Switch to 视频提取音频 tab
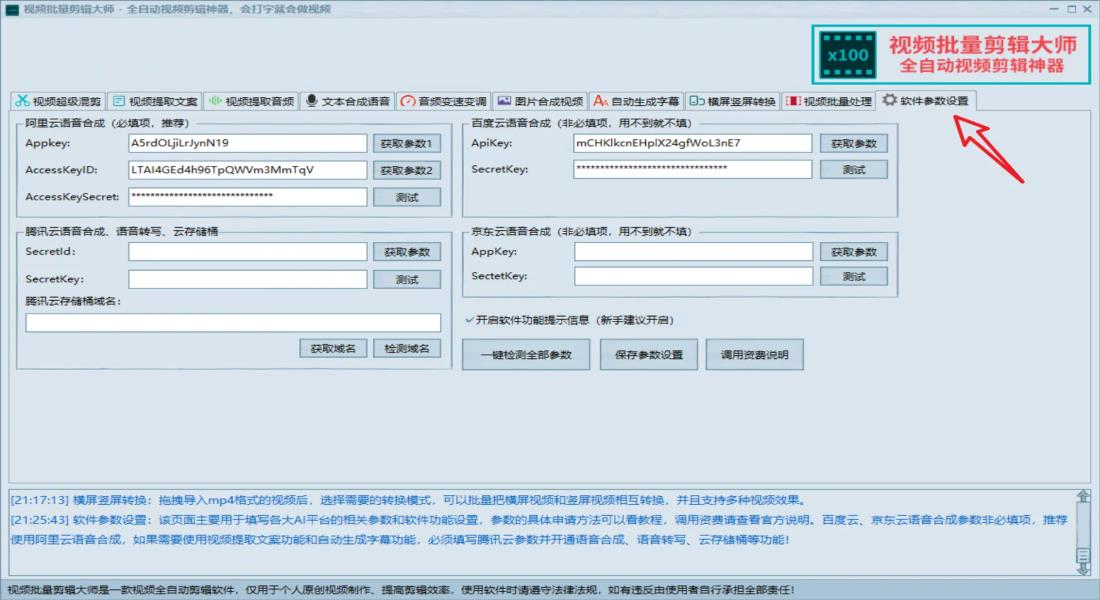The image size is (1100, 600). pyautogui.click(x=250, y=101)
